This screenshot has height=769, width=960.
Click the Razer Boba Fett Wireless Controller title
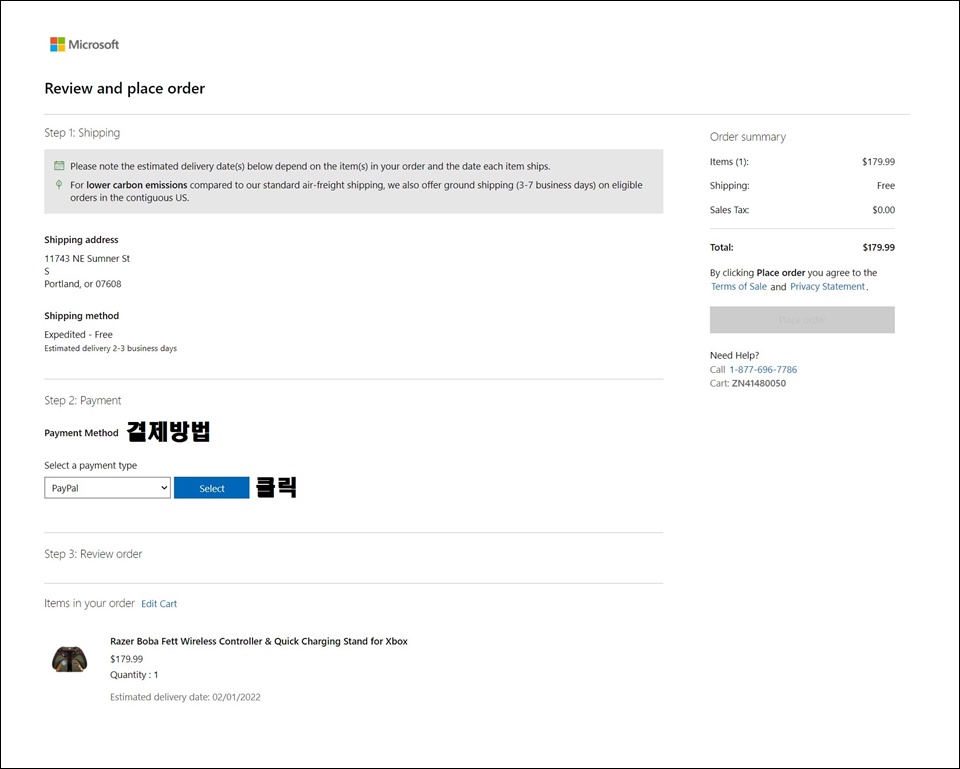point(259,641)
